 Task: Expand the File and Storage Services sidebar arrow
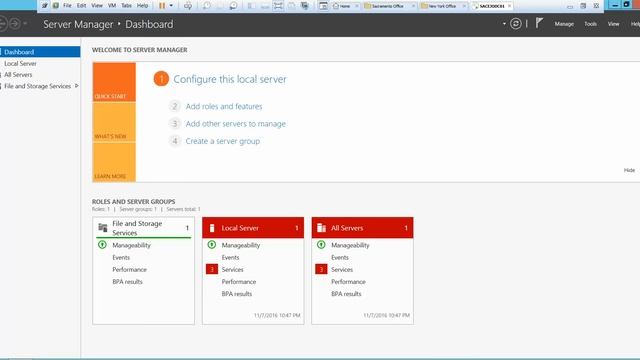(x=76, y=86)
